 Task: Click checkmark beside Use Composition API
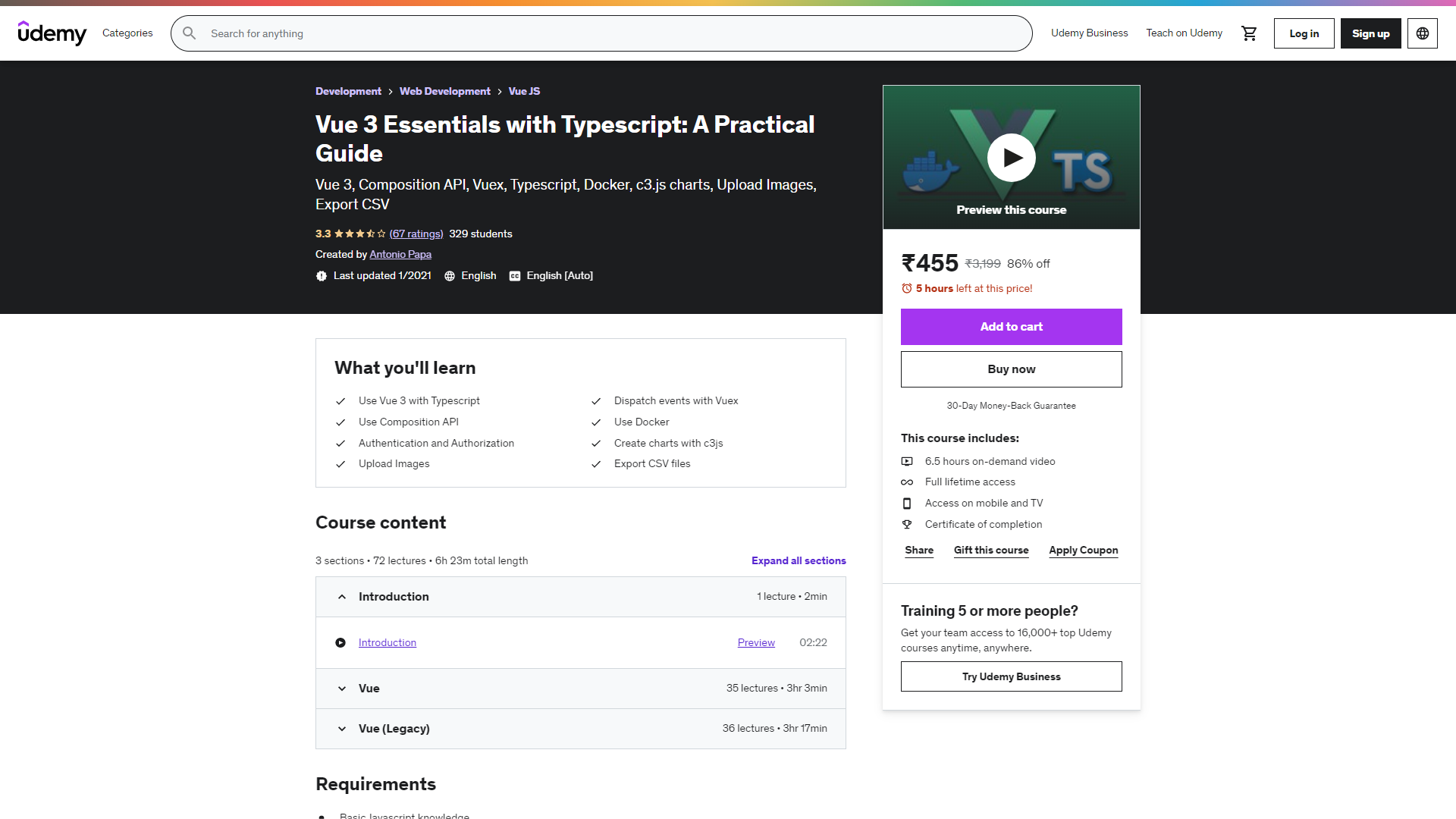[x=340, y=422]
